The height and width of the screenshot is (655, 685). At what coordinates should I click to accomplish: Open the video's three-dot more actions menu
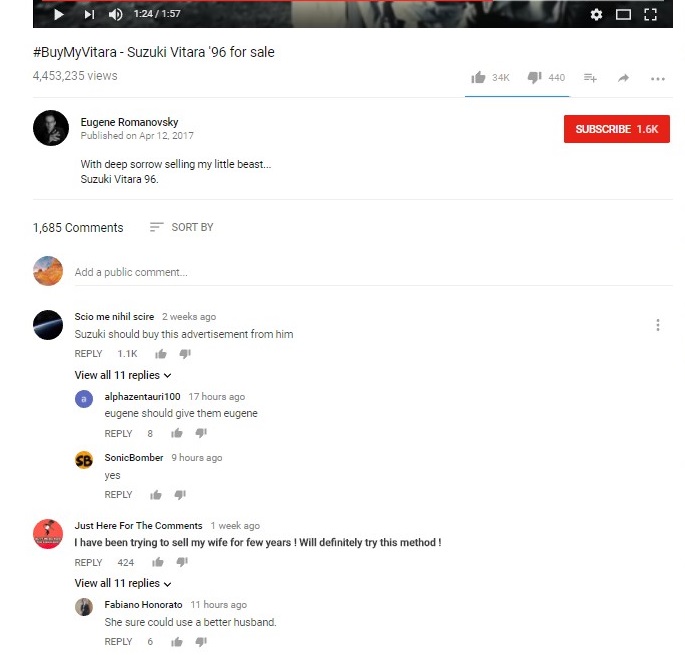click(x=657, y=79)
